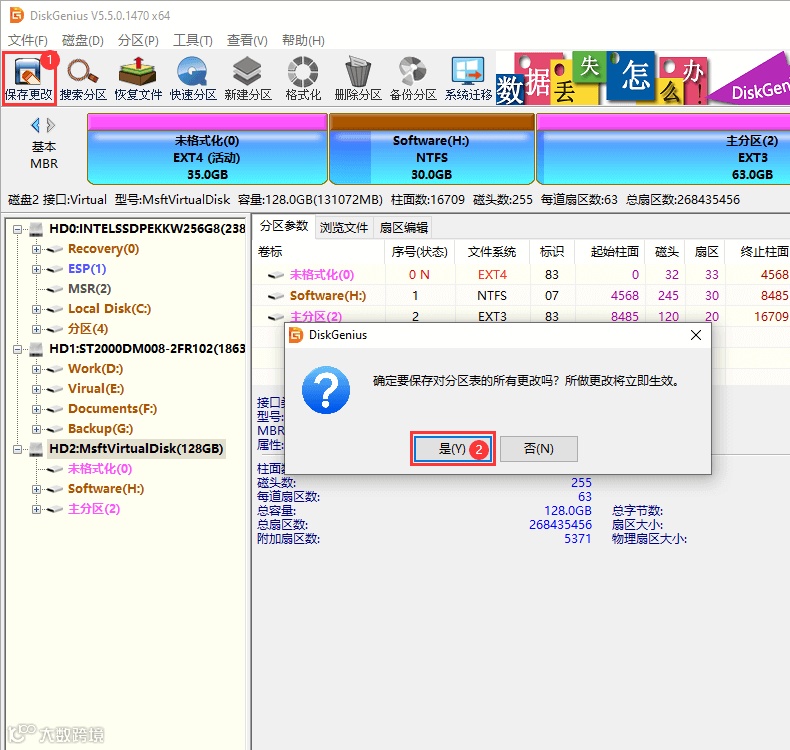
Task: Expand the 分区(4) tree node
Action: coord(36,329)
